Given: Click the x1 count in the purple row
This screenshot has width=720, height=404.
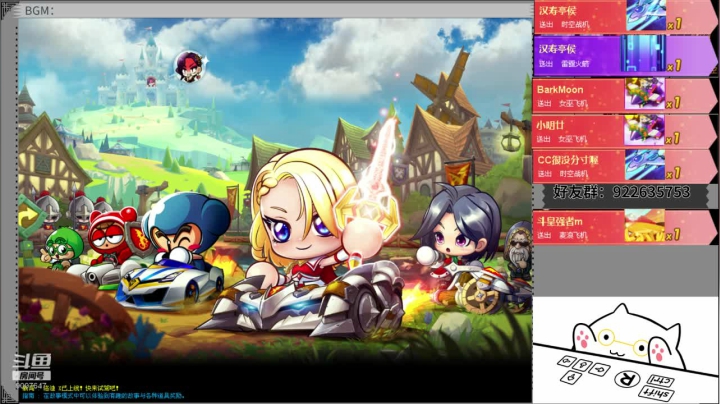Looking at the screenshot, I should [674, 66].
